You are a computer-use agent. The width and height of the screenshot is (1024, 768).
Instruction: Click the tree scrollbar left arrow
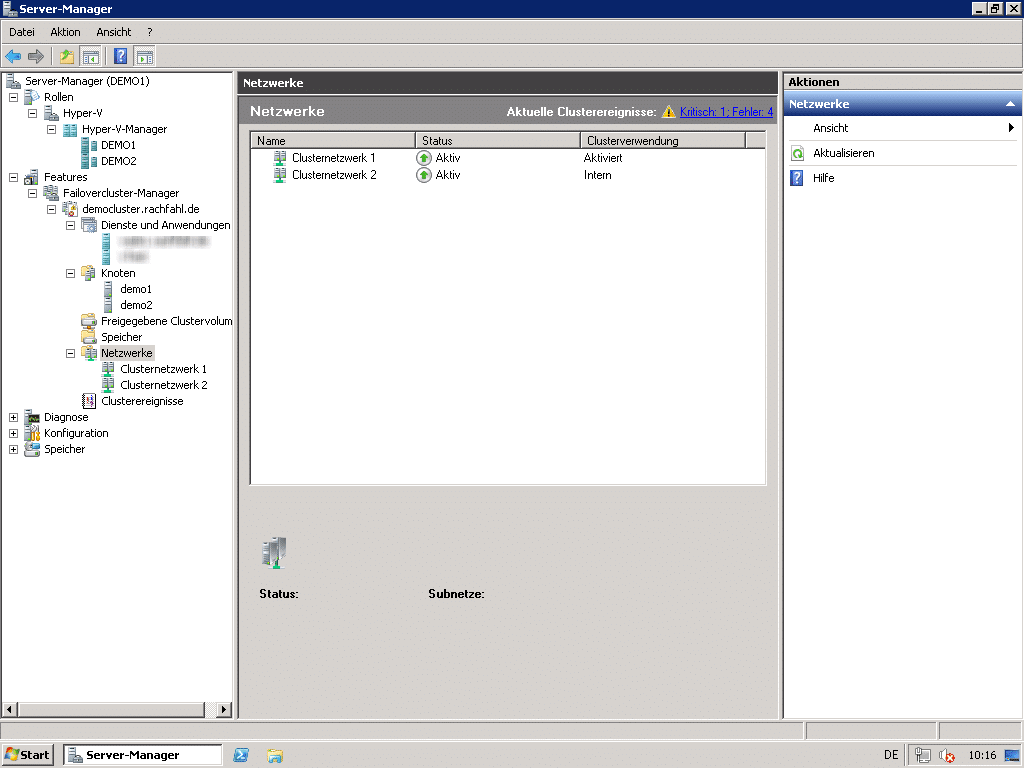(9, 709)
